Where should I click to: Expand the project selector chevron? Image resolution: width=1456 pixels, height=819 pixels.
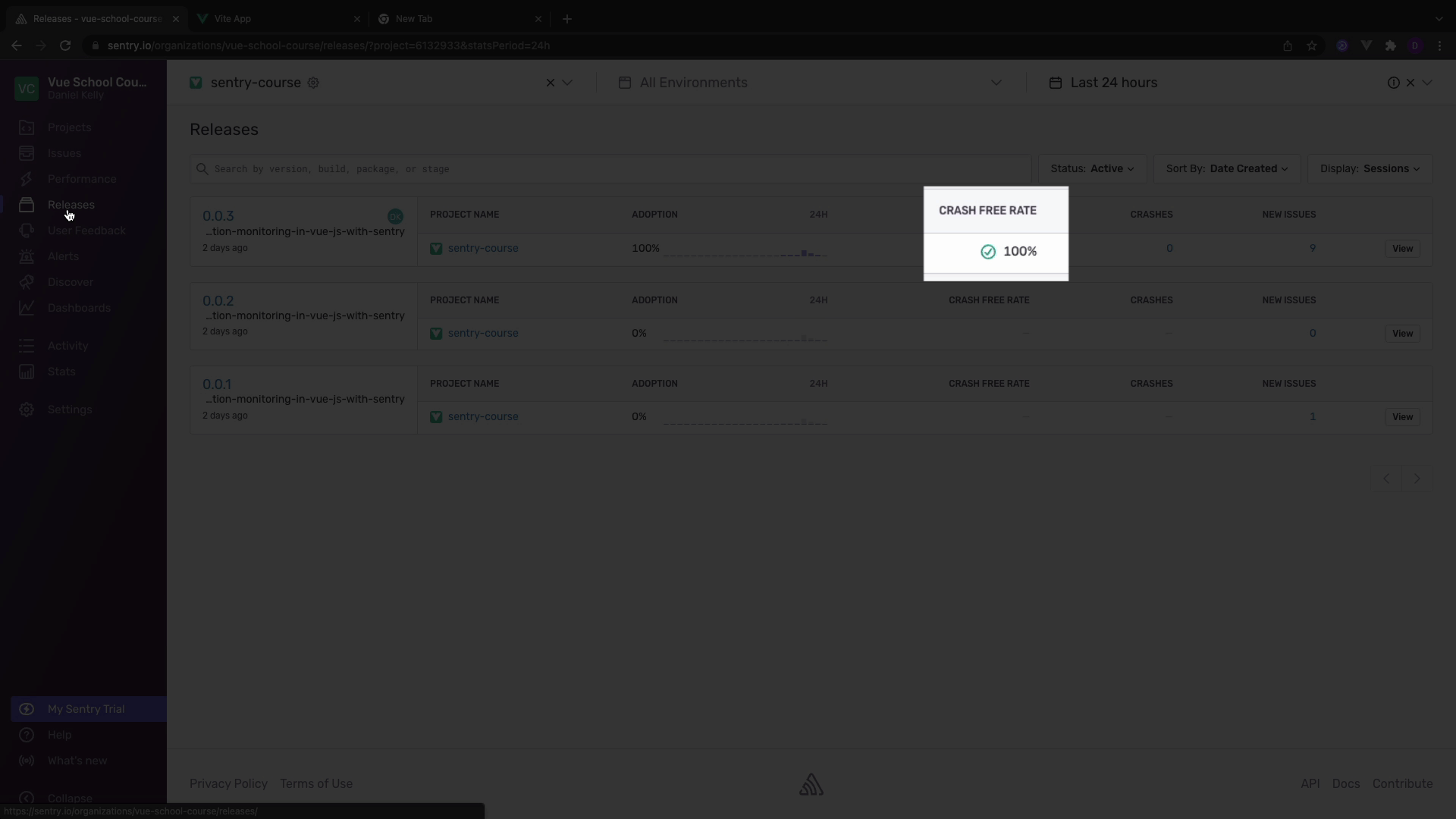pyautogui.click(x=567, y=83)
